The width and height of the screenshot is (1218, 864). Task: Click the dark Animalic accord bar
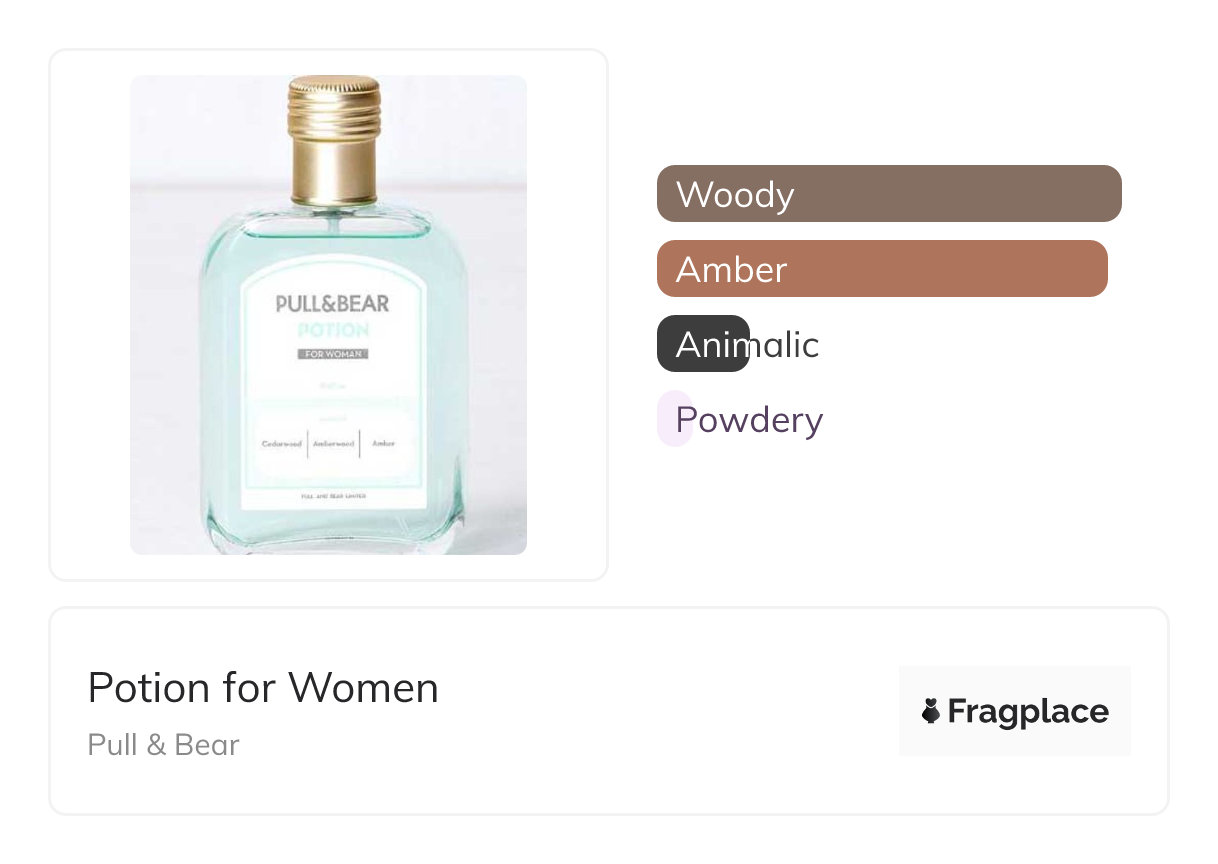703,344
